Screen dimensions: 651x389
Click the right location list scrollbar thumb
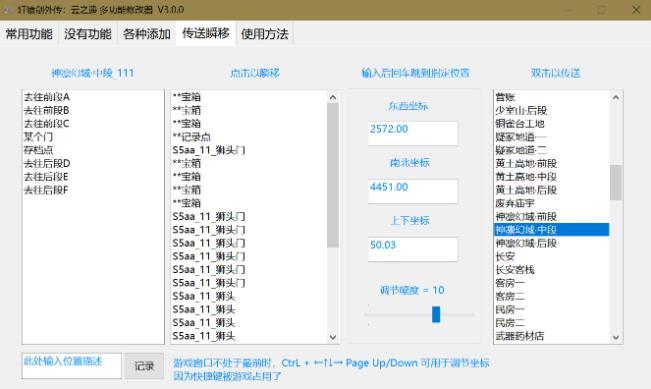click(x=616, y=182)
